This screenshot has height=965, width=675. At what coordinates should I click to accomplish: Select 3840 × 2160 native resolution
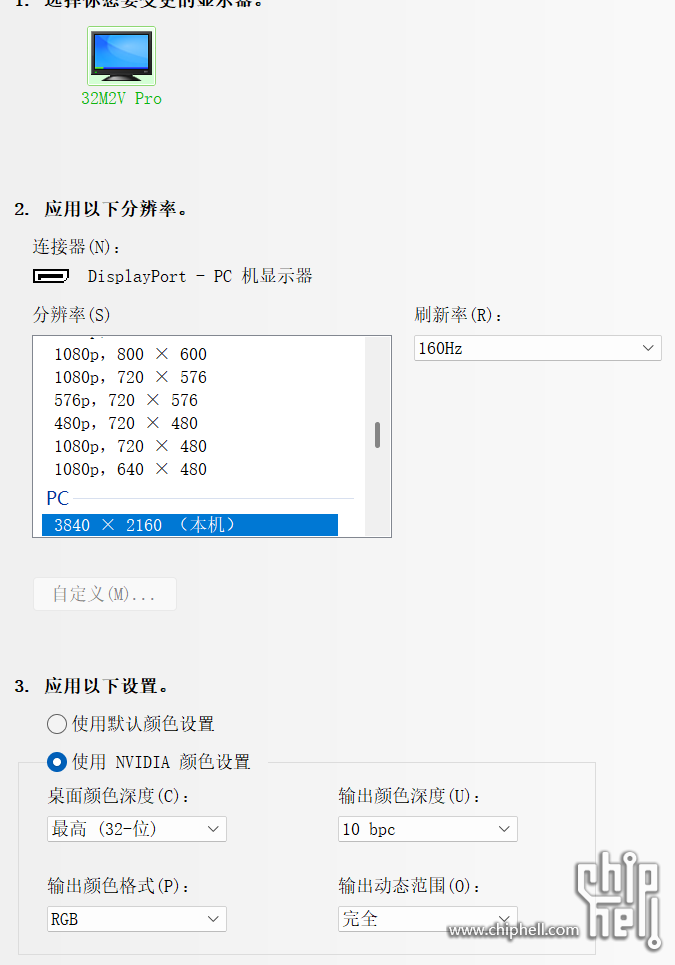point(190,525)
